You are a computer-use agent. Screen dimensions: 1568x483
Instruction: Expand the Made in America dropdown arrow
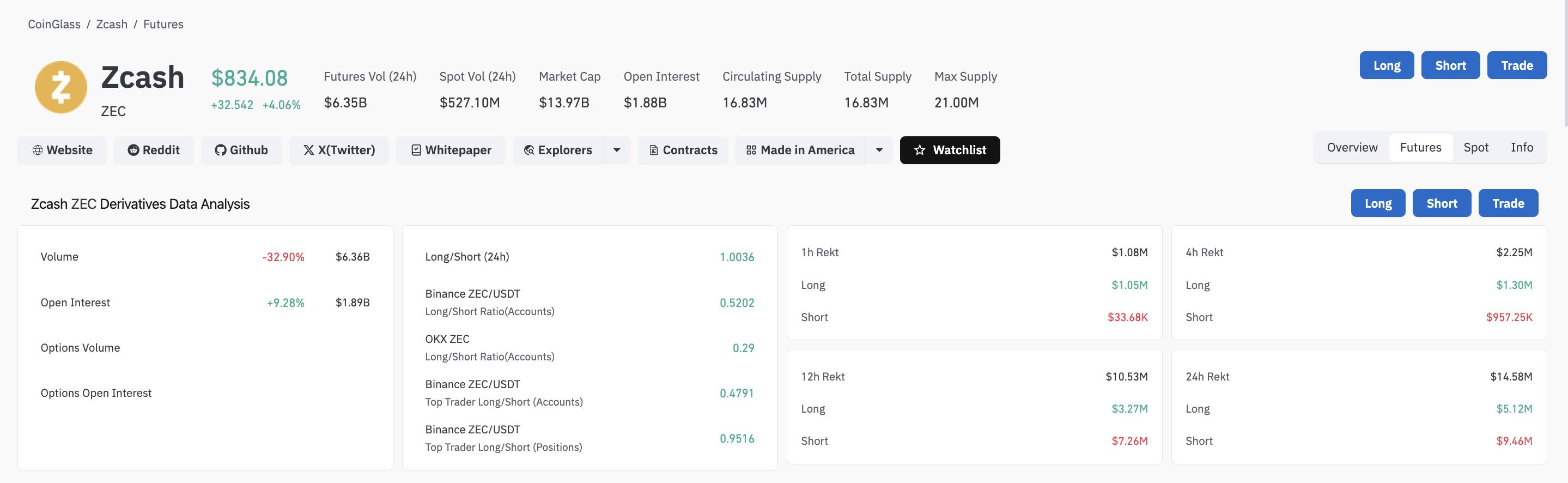(x=879, y=150)
